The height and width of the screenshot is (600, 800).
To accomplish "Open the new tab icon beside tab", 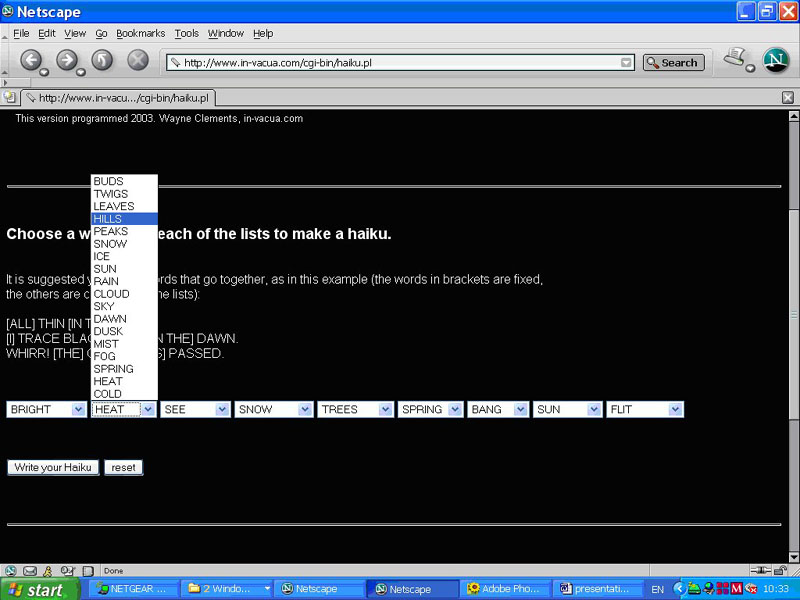I will 9,97.
